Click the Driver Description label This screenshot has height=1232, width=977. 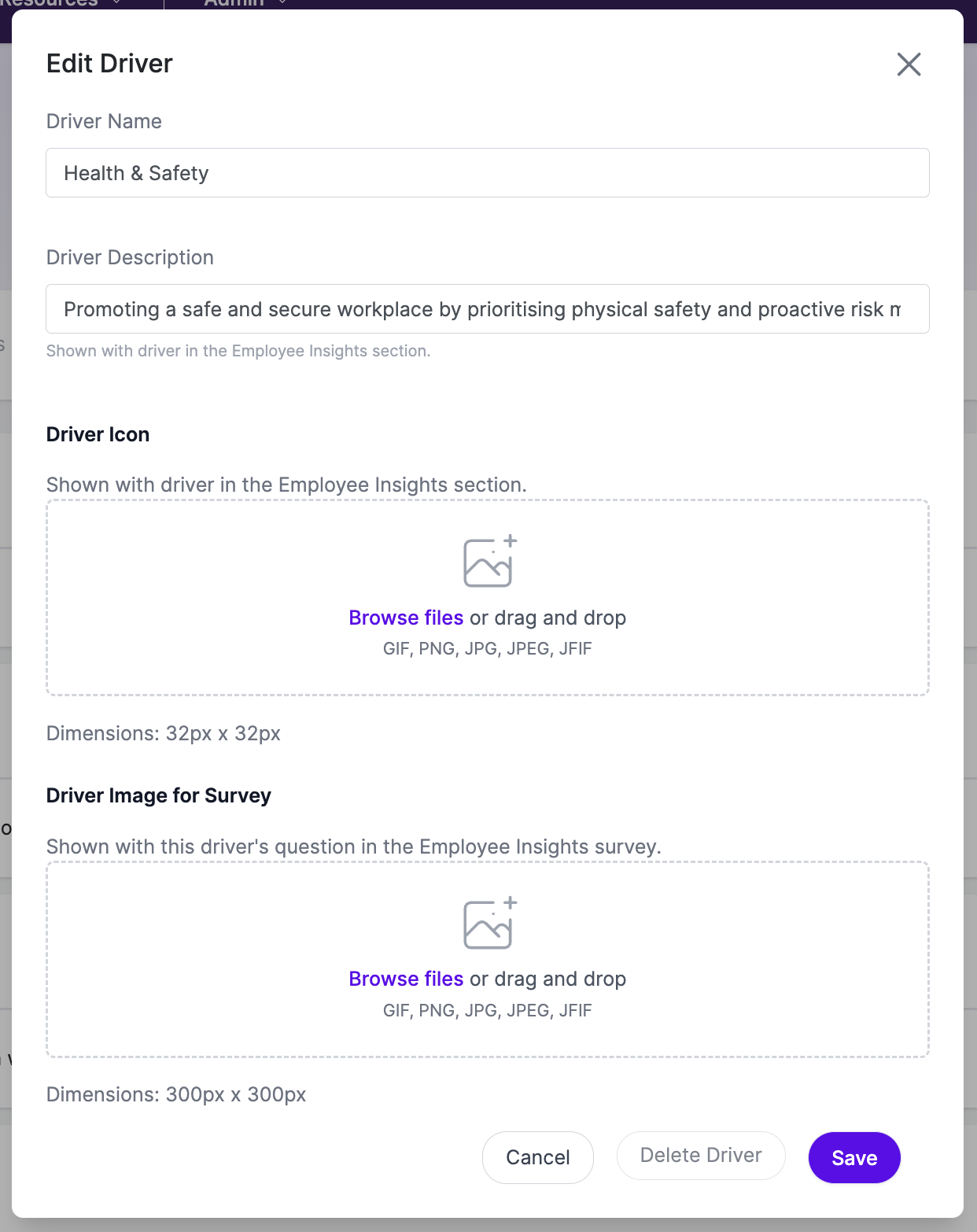pyautogui.click(x=130, y=257)
